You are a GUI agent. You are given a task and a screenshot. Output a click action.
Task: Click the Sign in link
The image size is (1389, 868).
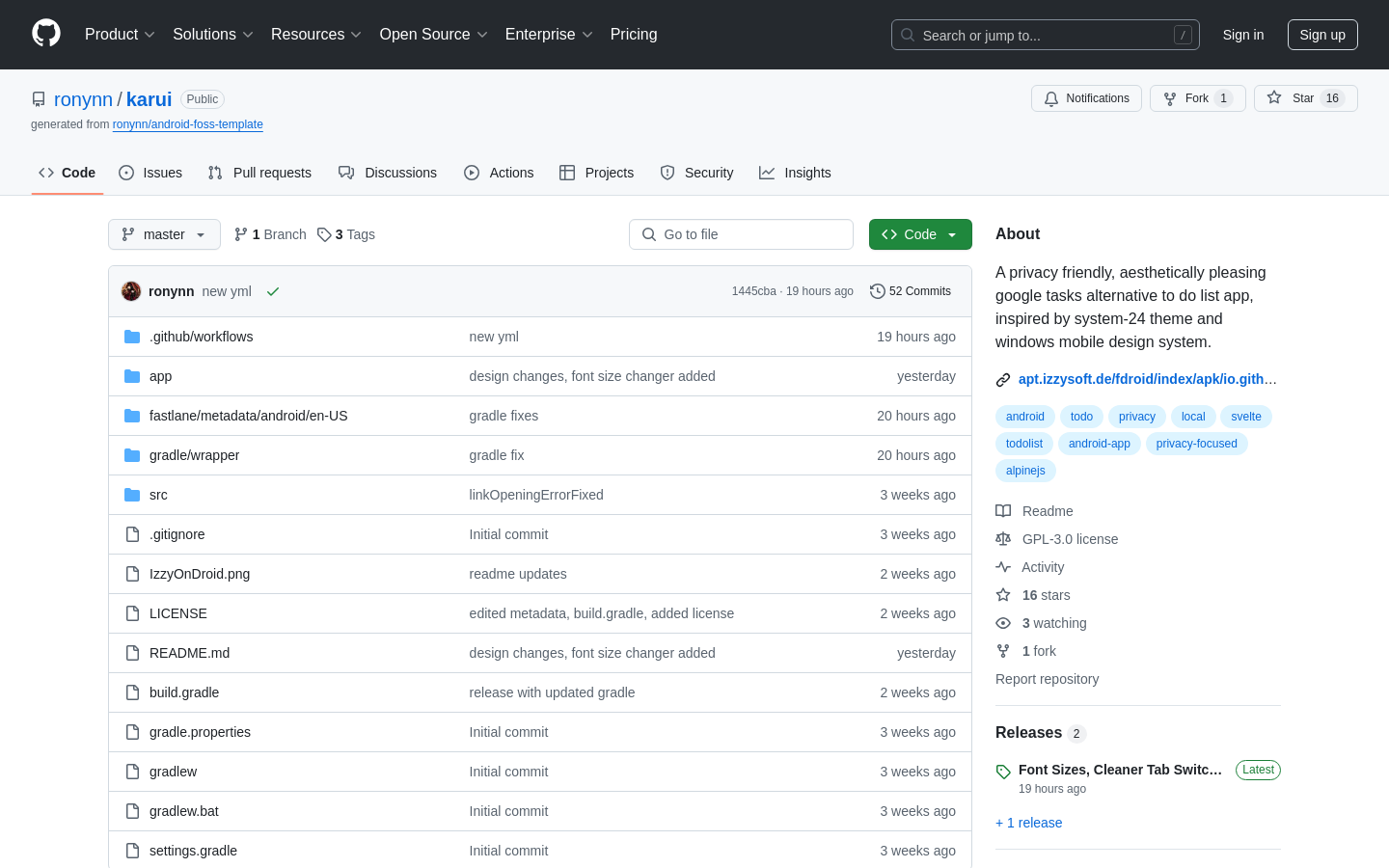click(x=1243, y=35)
